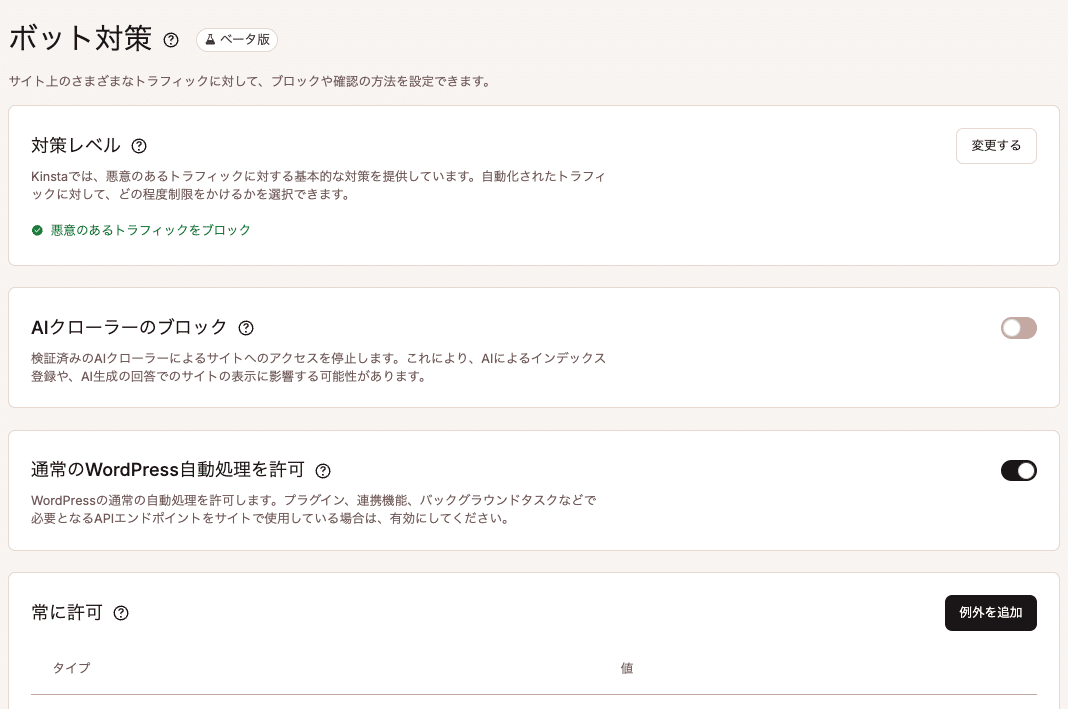Screen dimensions: 1068x709
Task: Click the 対策レベル heading
Action: [x=76, y=146]
